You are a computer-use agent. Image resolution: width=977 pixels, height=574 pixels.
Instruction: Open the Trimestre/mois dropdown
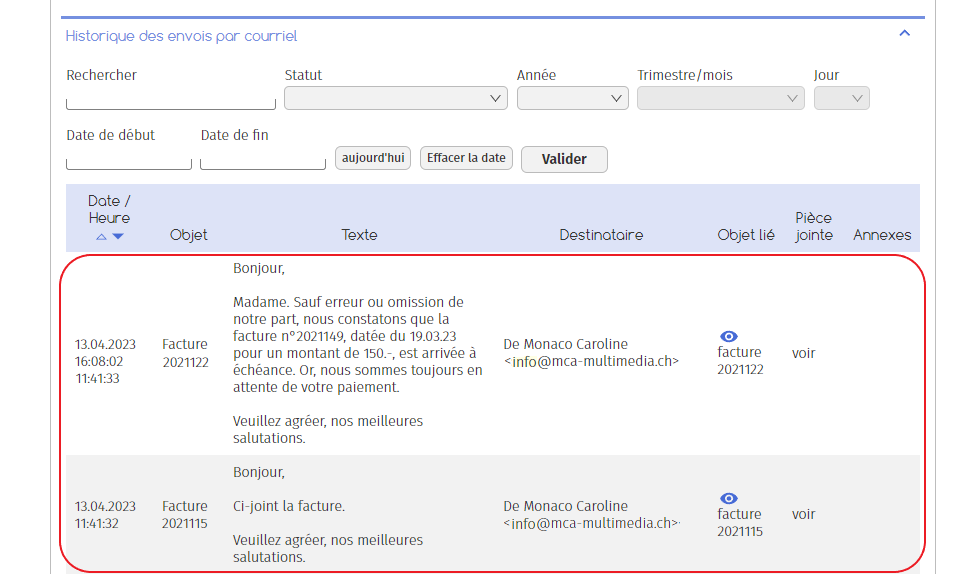(721, 98)
